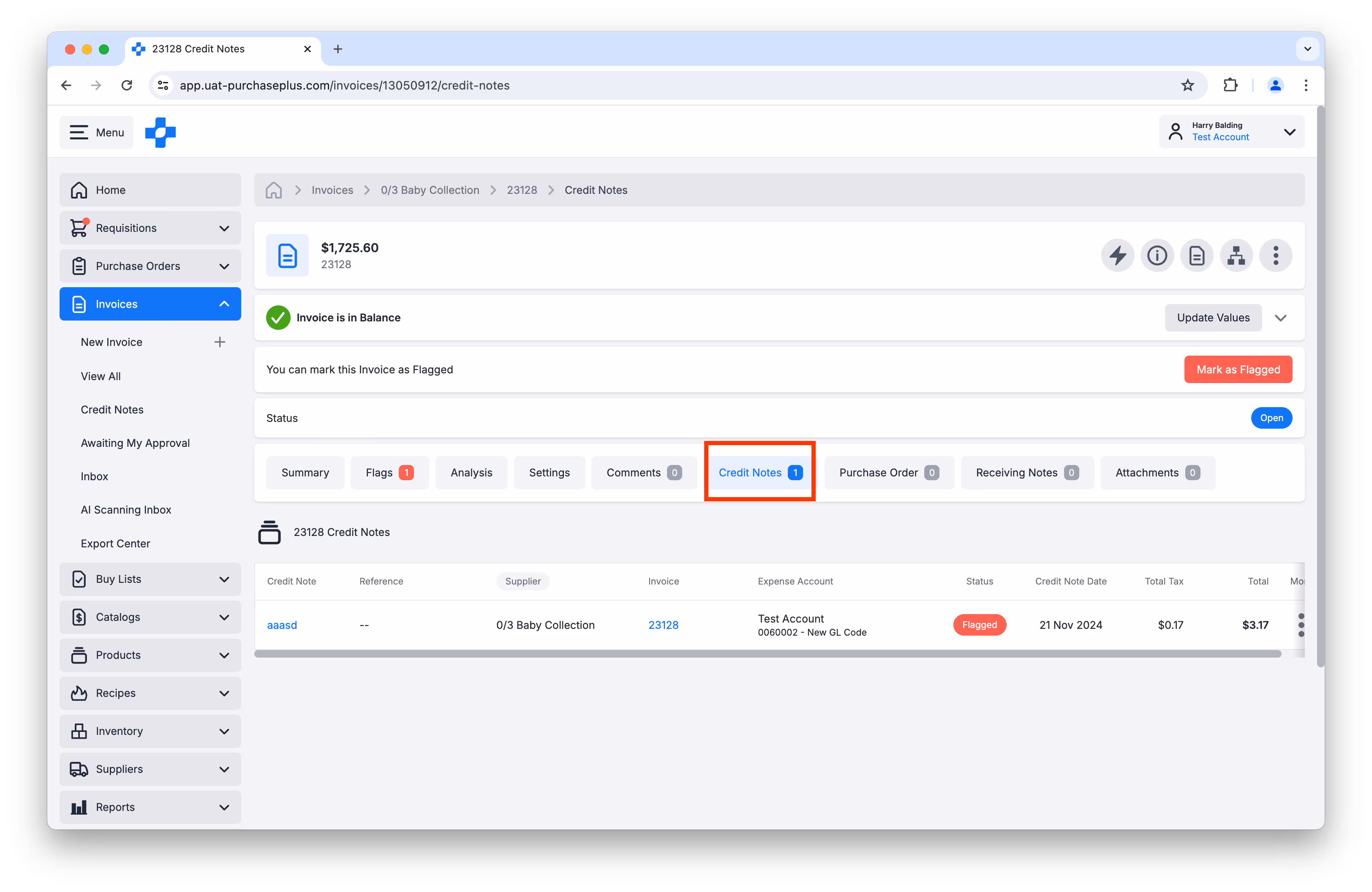Image resolution: width=1372 pixels, height=892 pixels.
Task: Bookmark page with the star icon
Action: coord(1187,85)
